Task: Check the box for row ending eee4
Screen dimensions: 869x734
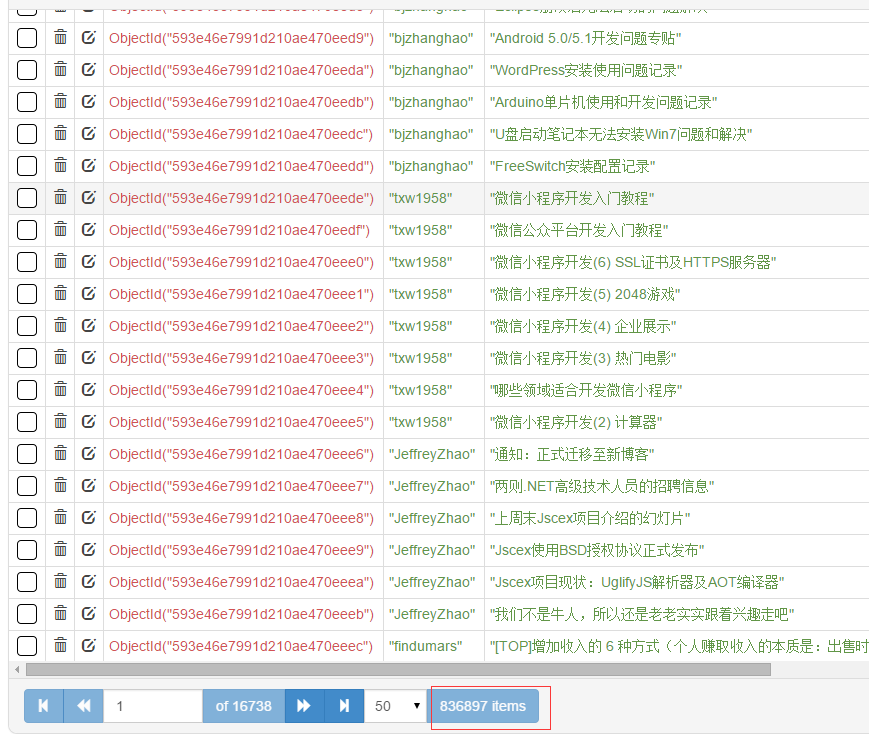Action: click(27, 390)
